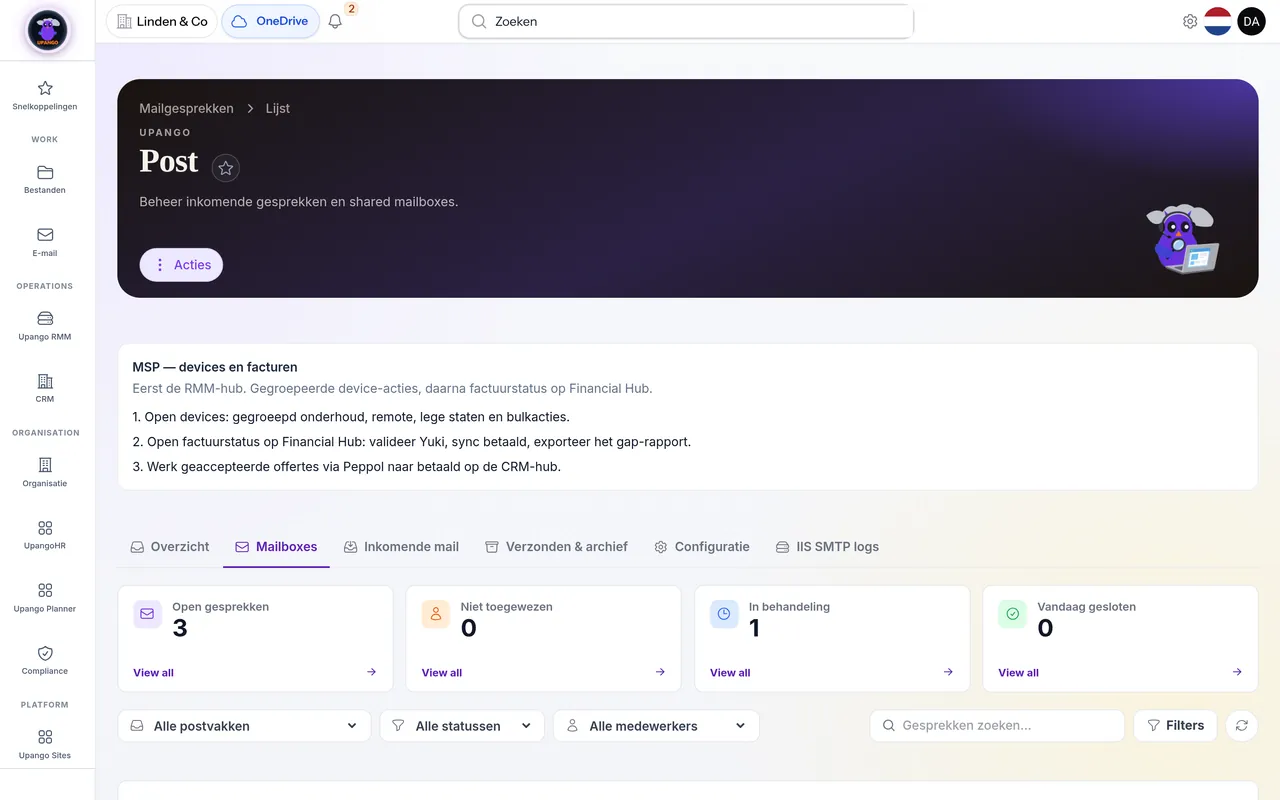Refresh the conversations list
Image resolution: width=1280 pixels, height=800 pixels.
point(1242,726)
